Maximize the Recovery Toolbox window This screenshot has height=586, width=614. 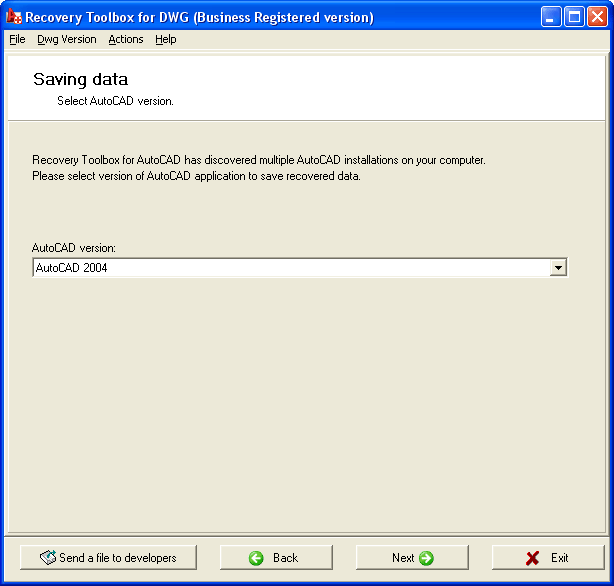click(574, 17)
